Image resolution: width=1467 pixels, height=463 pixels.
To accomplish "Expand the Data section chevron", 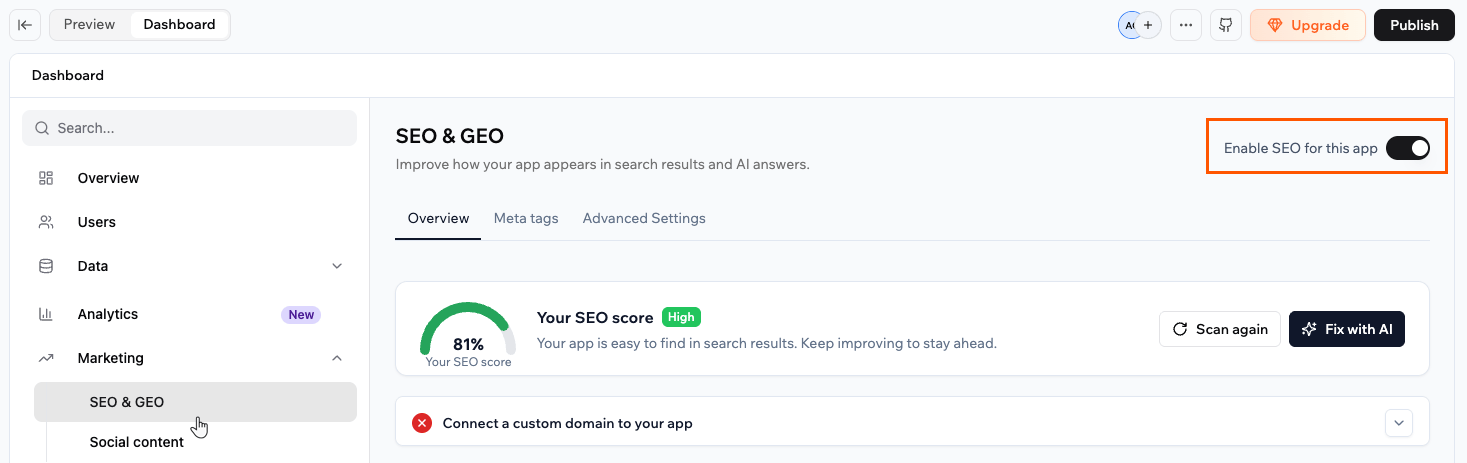I will pos(337,266).
